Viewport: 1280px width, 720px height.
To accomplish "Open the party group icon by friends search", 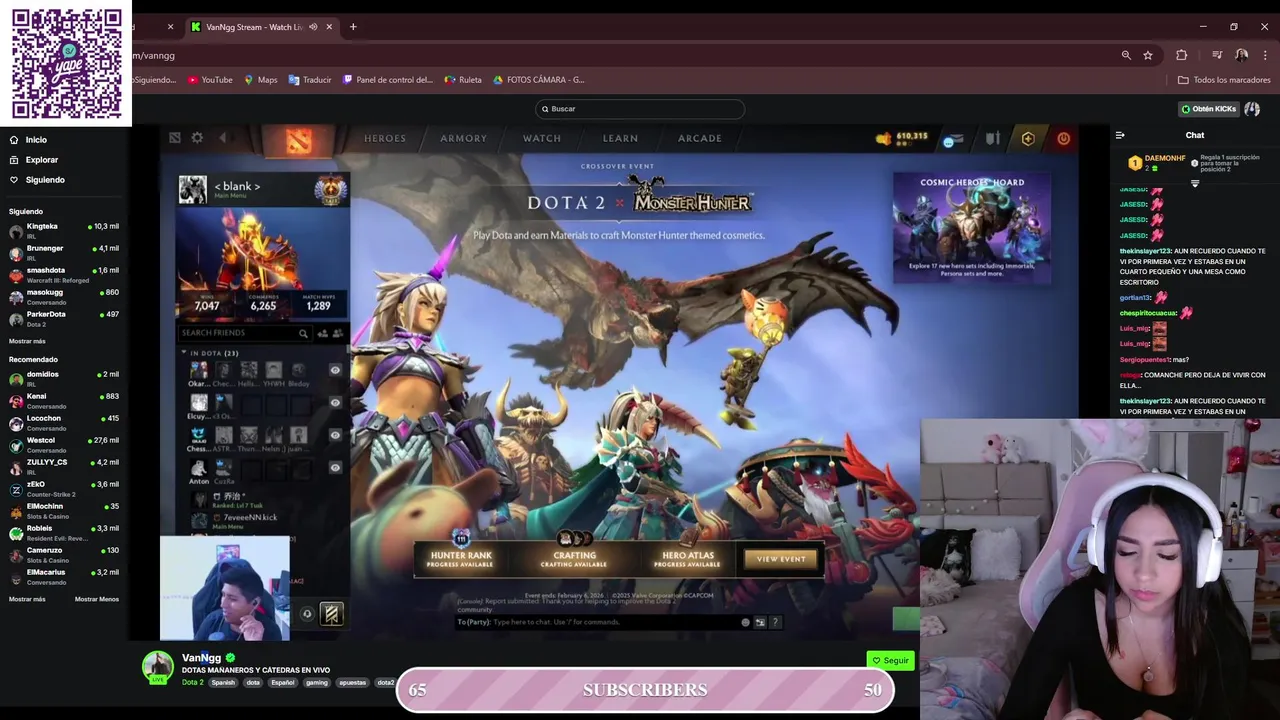I will pos(337,333).
